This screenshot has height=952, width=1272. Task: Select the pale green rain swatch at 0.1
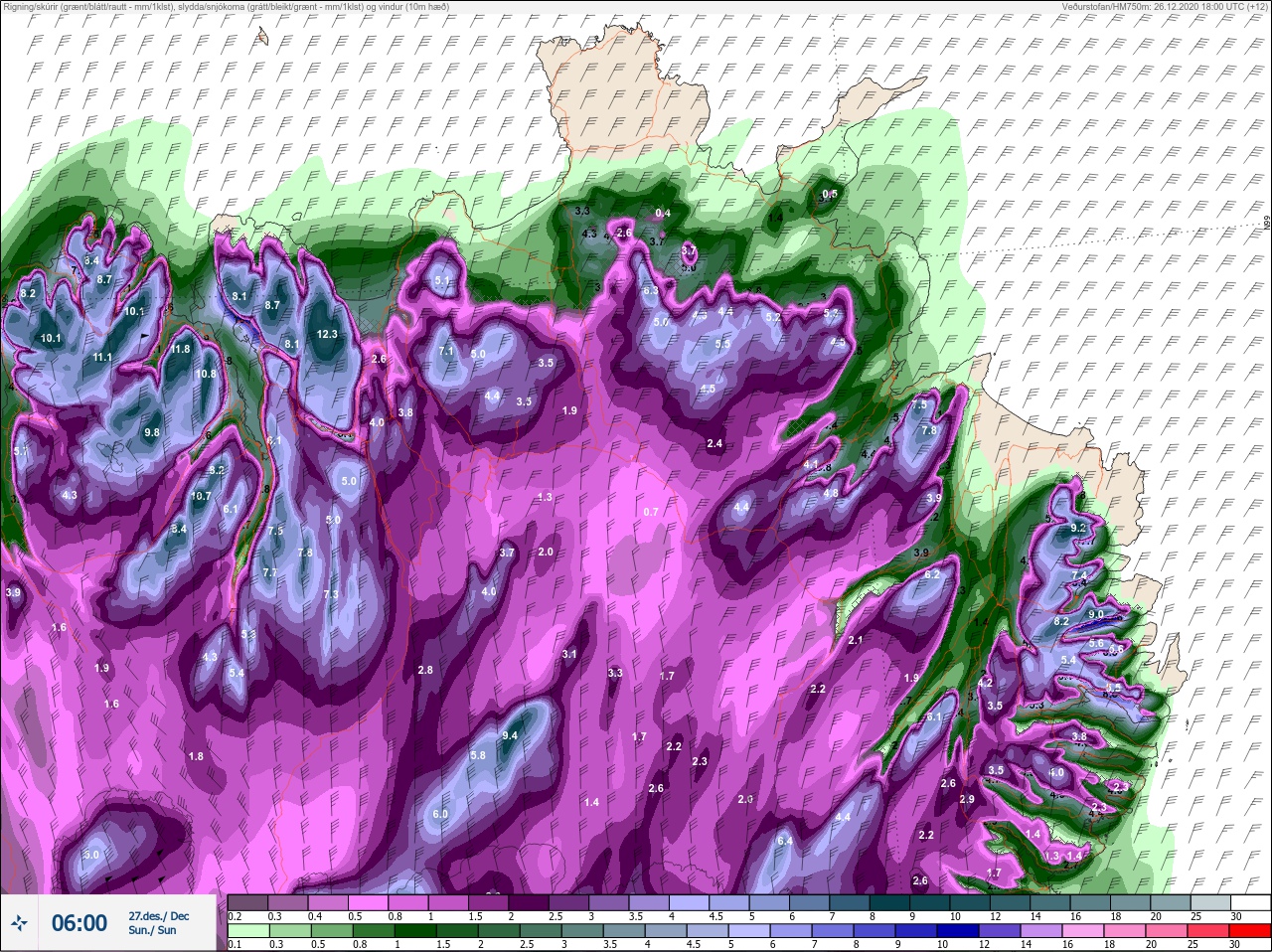tap(247, 930)
